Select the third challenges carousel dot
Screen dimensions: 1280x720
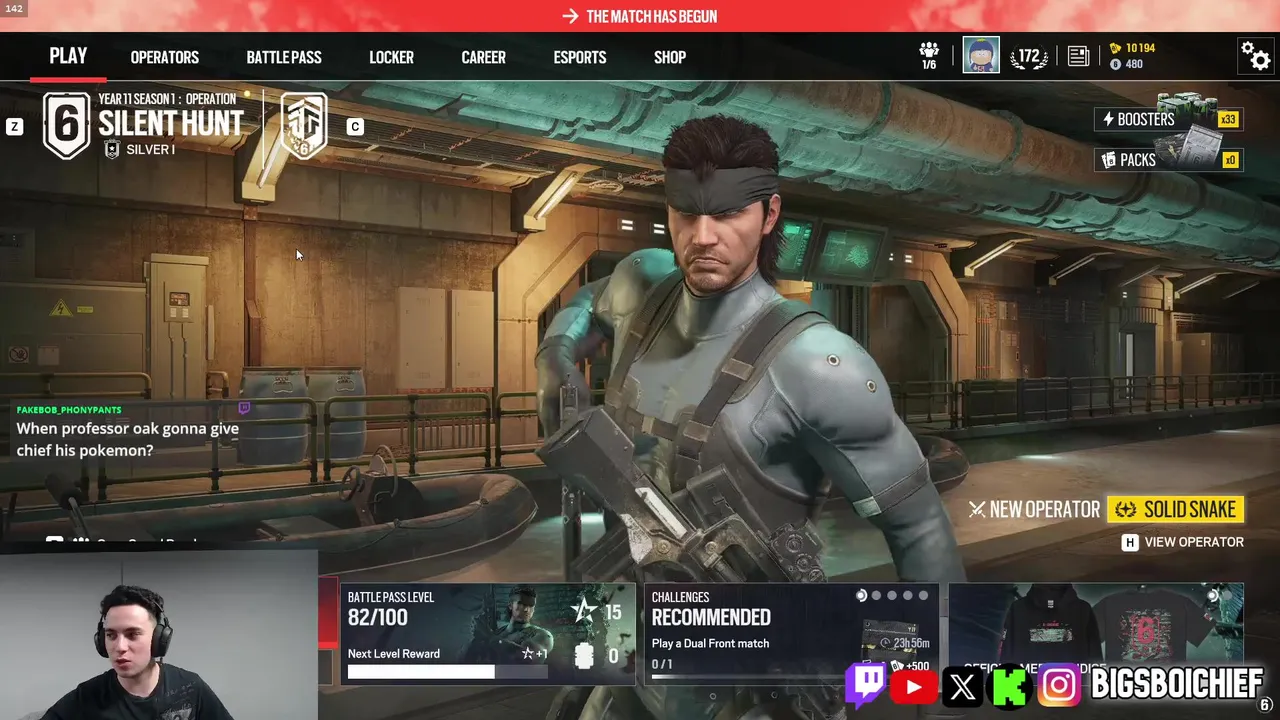(892, 596)
